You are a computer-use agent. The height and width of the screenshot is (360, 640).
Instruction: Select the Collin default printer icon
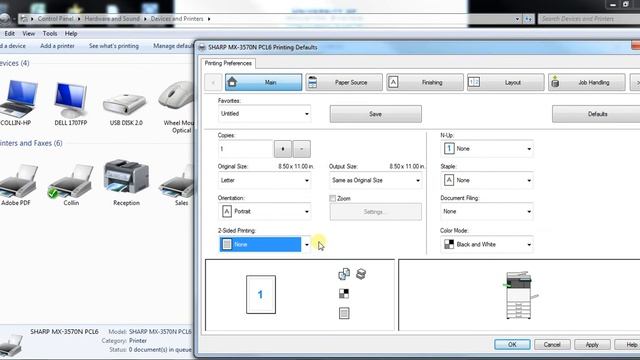tap(71, 182)
